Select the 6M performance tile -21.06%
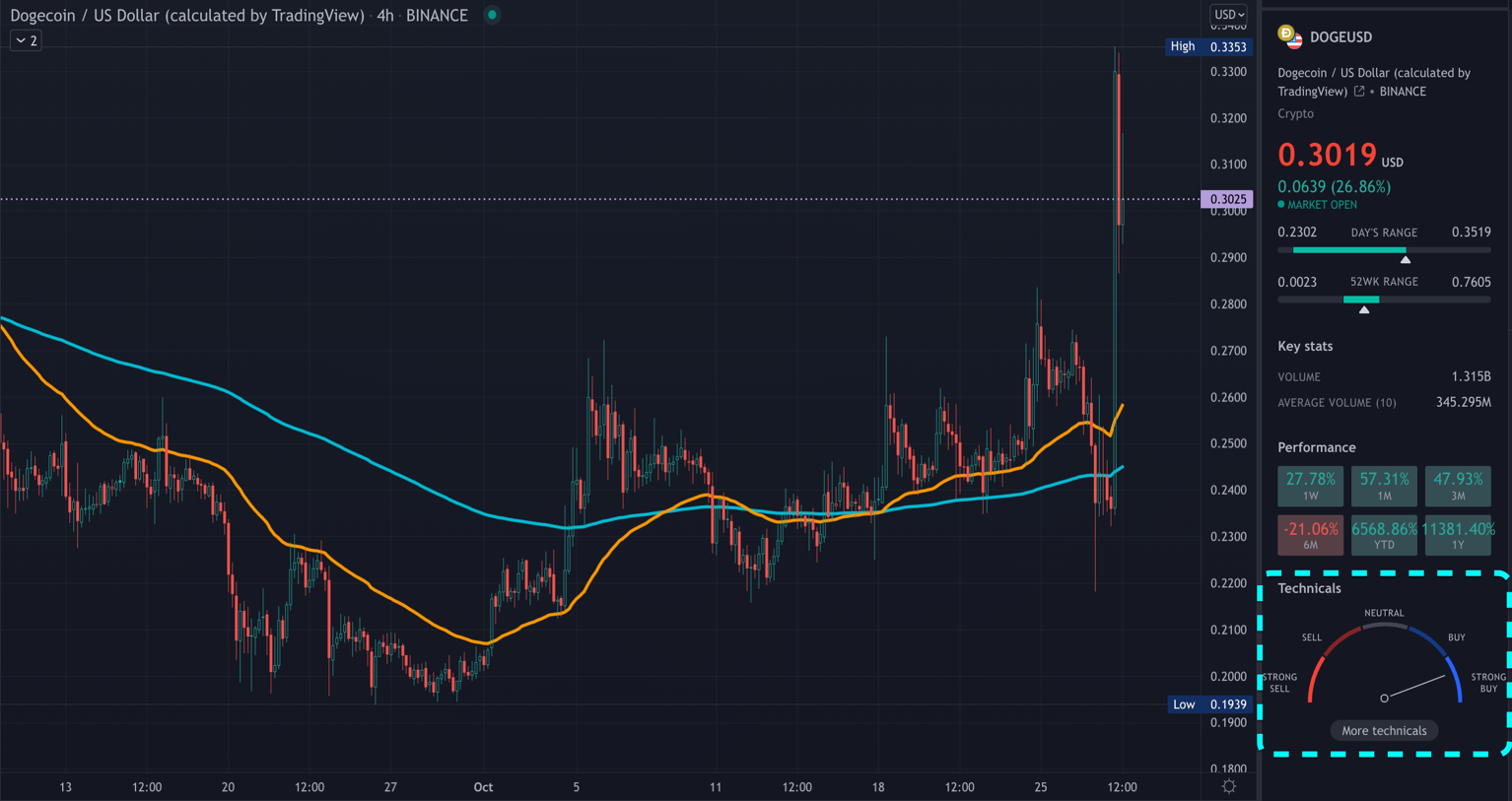 (1310, 535)
